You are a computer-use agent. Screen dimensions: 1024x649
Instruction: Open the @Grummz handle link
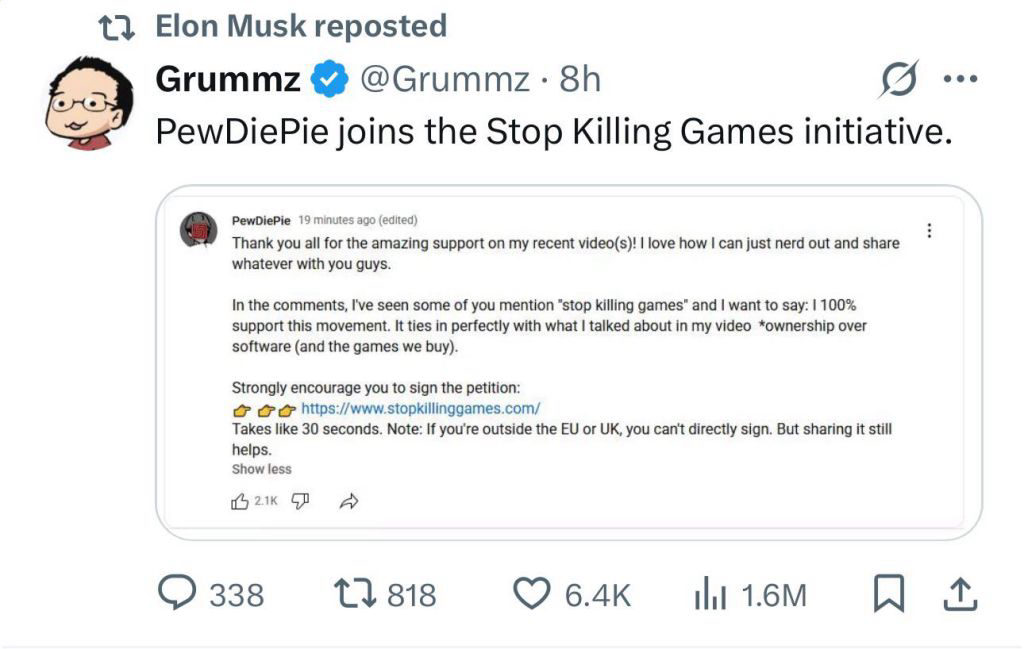pos(445,79)
